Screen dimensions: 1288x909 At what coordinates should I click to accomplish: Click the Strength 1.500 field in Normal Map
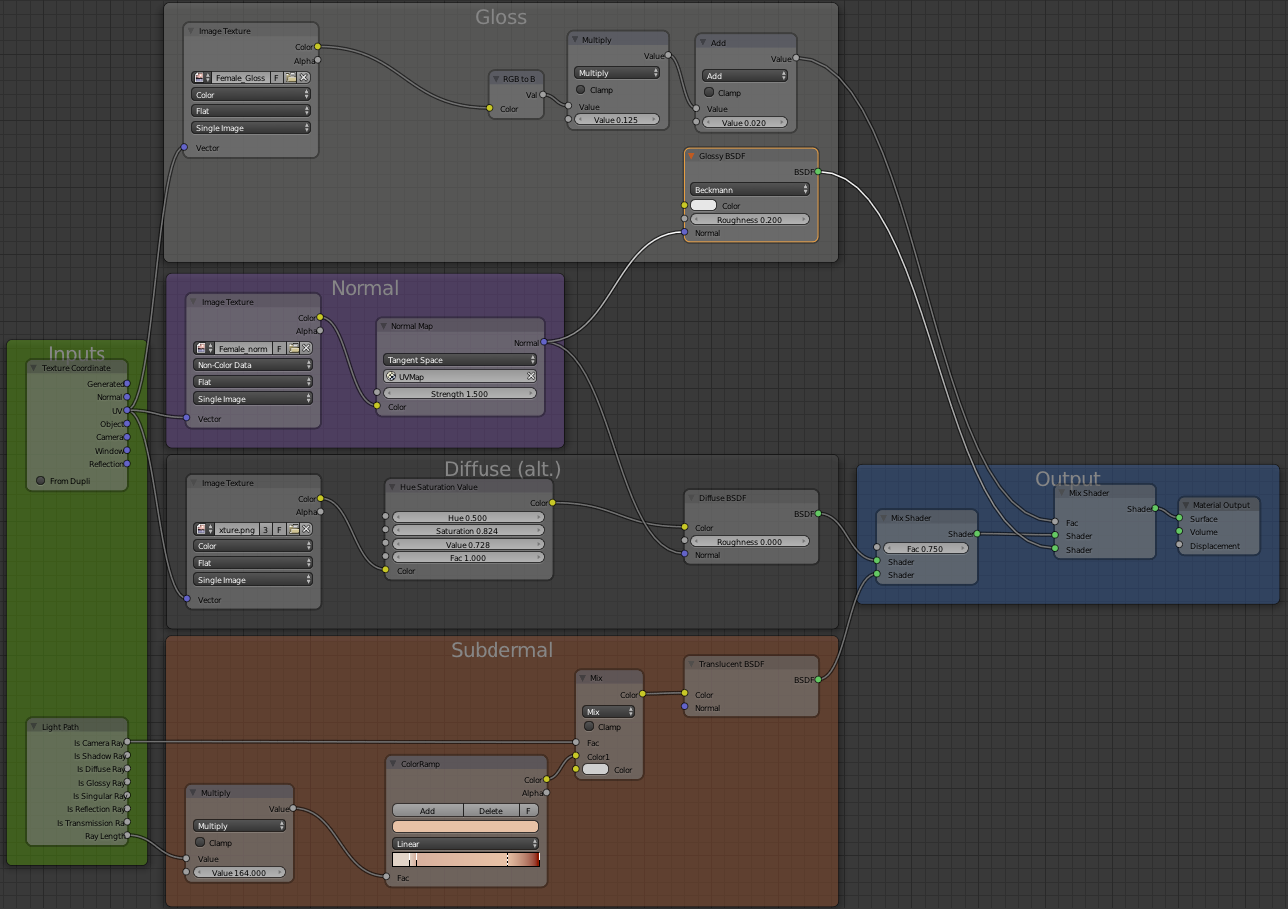click(460, 394)
